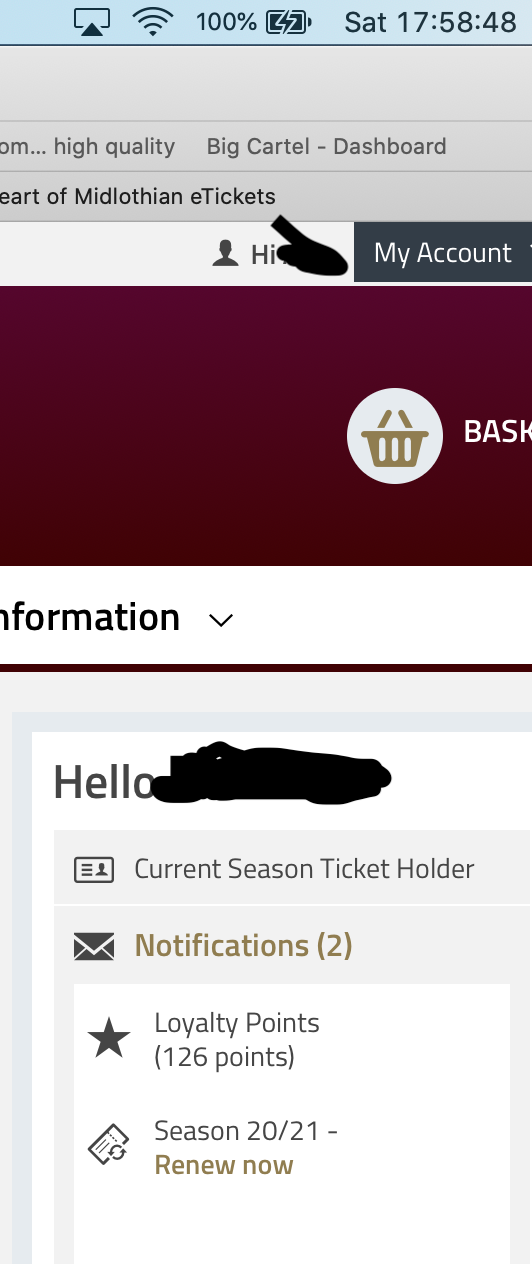532x1264 pixels.
Task: Click the Loyalty Points star icon
Action: tap(109, 1039)
